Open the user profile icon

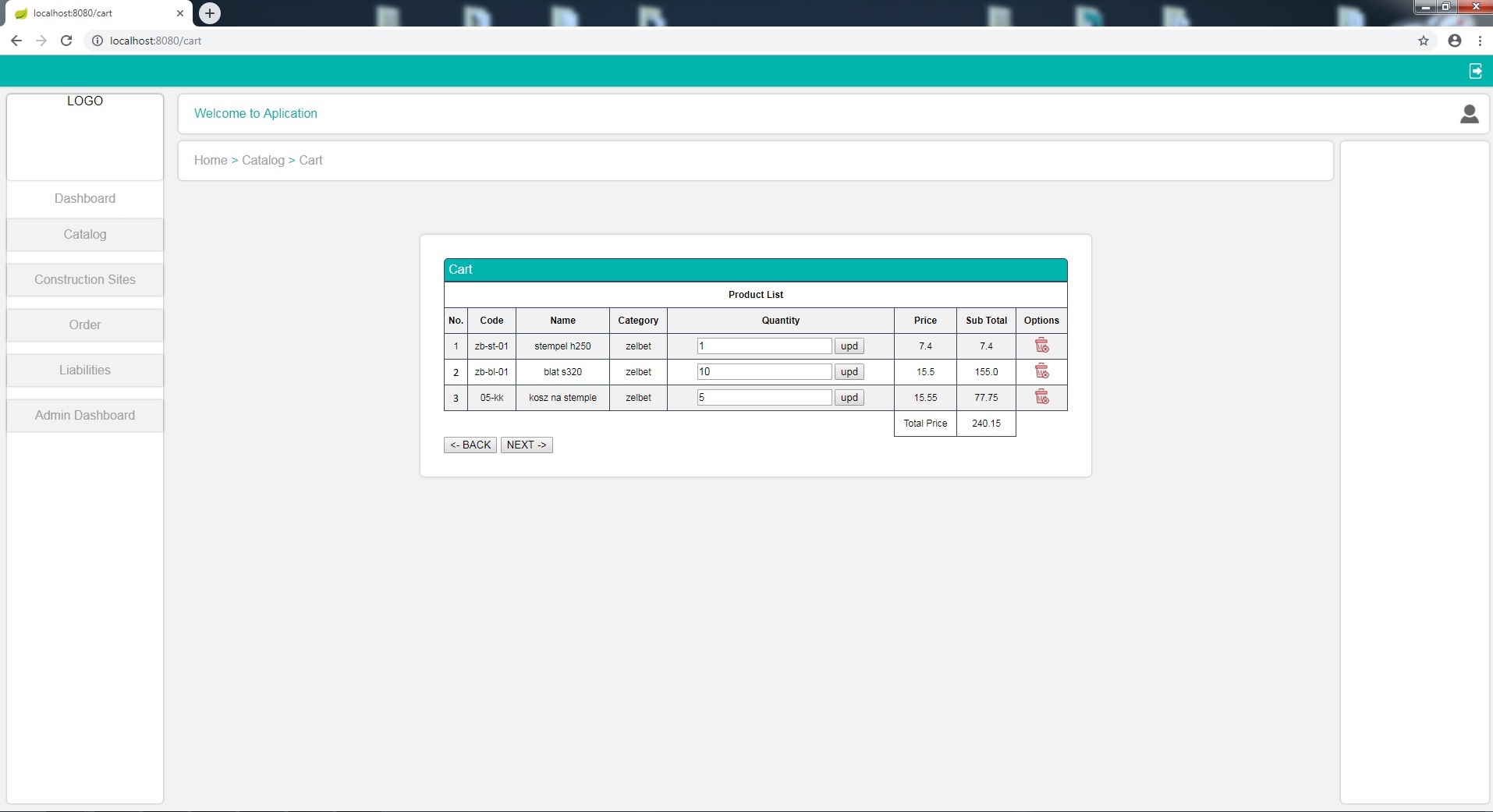pyautogui.click(x=1470, y=114)
